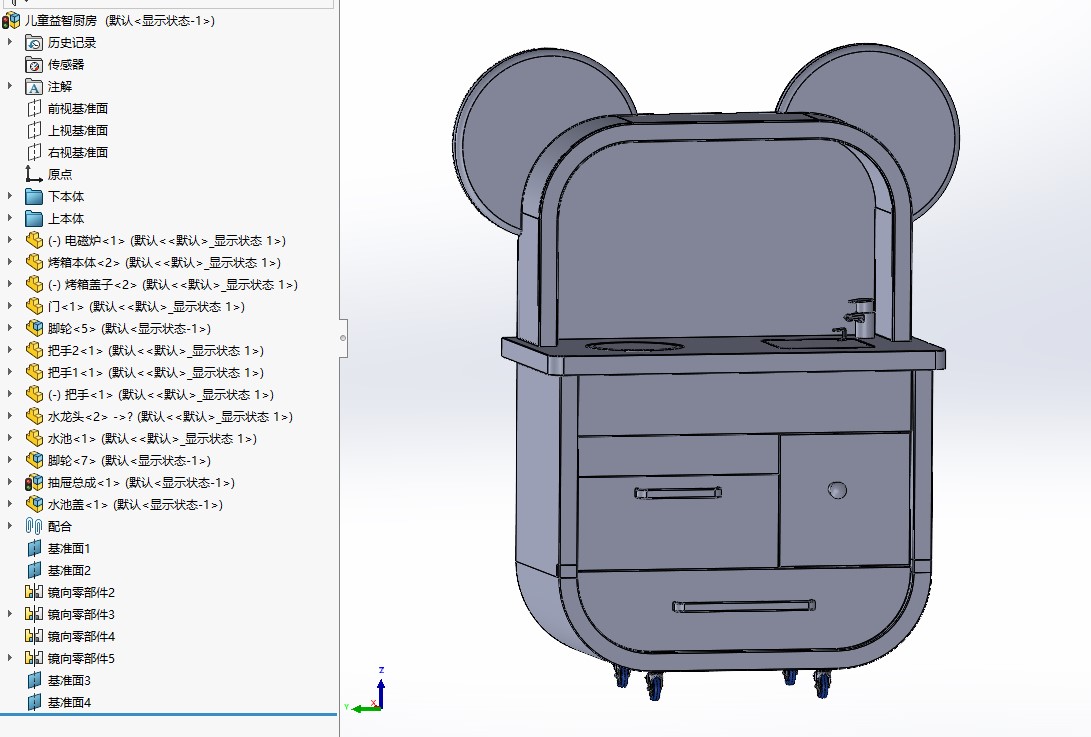The width and height of the screenshot is (1091, 737).
Task: Click the 把手2<1> part icon
Action: point(34,351)
